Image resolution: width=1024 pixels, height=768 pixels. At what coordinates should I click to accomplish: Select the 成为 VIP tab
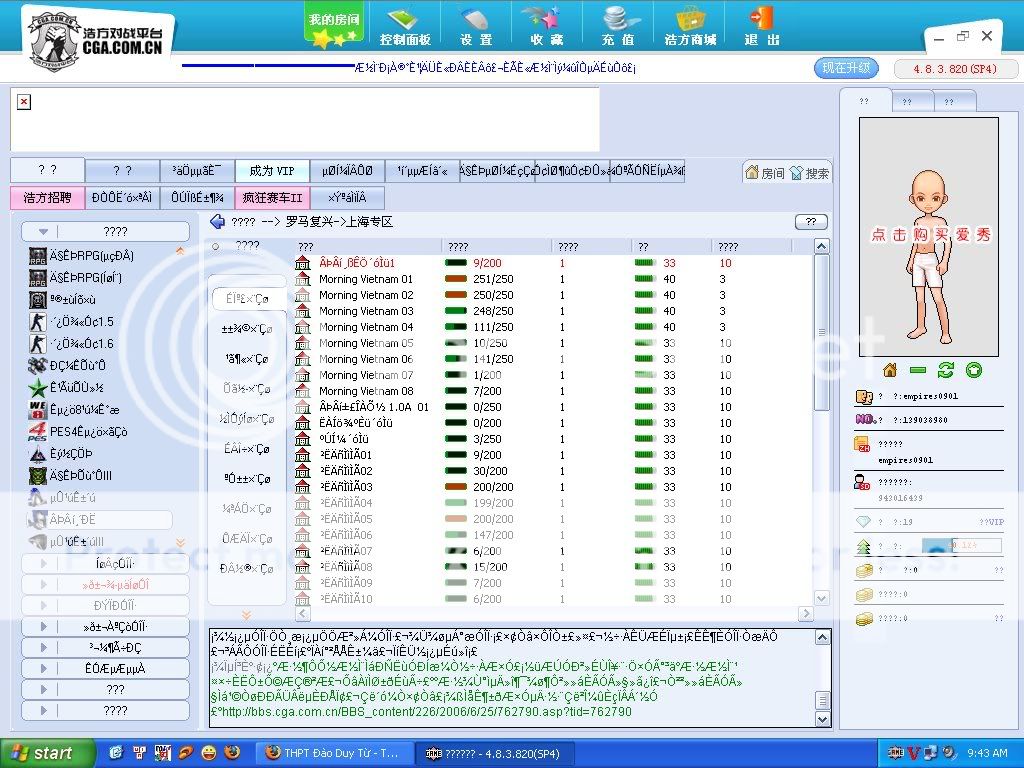click(272, 171)
